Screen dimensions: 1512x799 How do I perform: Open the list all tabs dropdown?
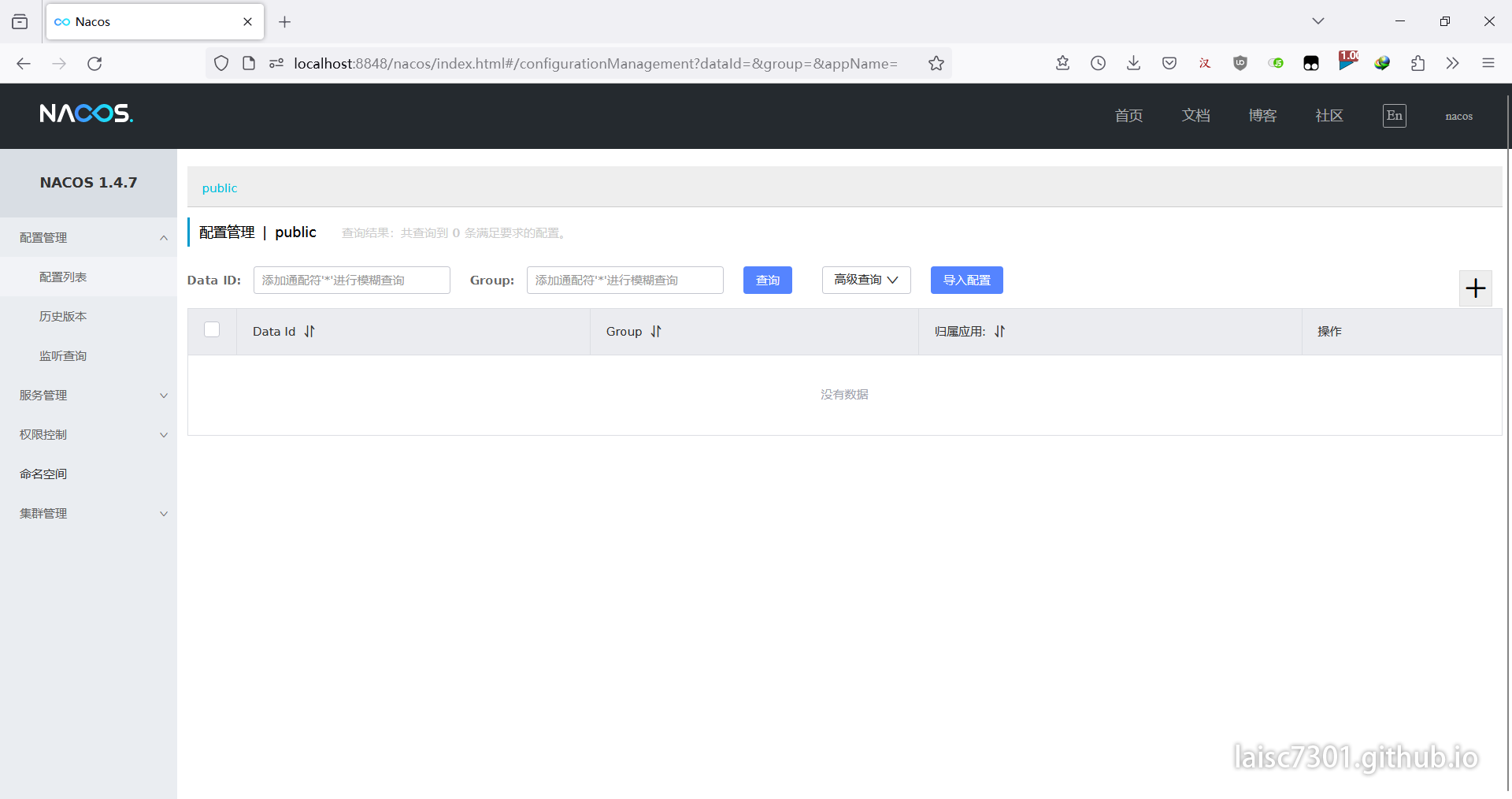click(1318, 21)
